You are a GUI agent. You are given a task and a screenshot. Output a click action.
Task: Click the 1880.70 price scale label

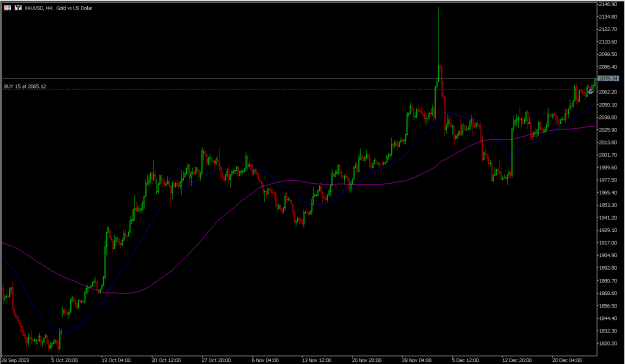click(608, 281)
